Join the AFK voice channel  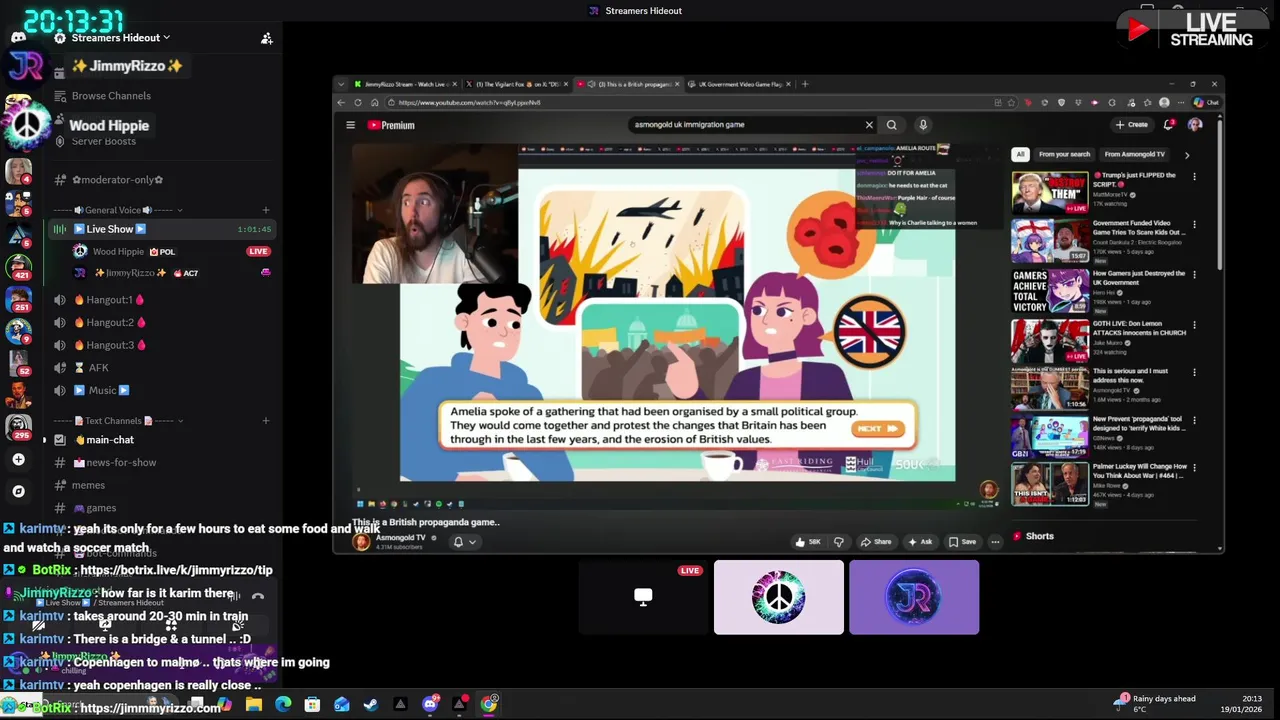98,368
